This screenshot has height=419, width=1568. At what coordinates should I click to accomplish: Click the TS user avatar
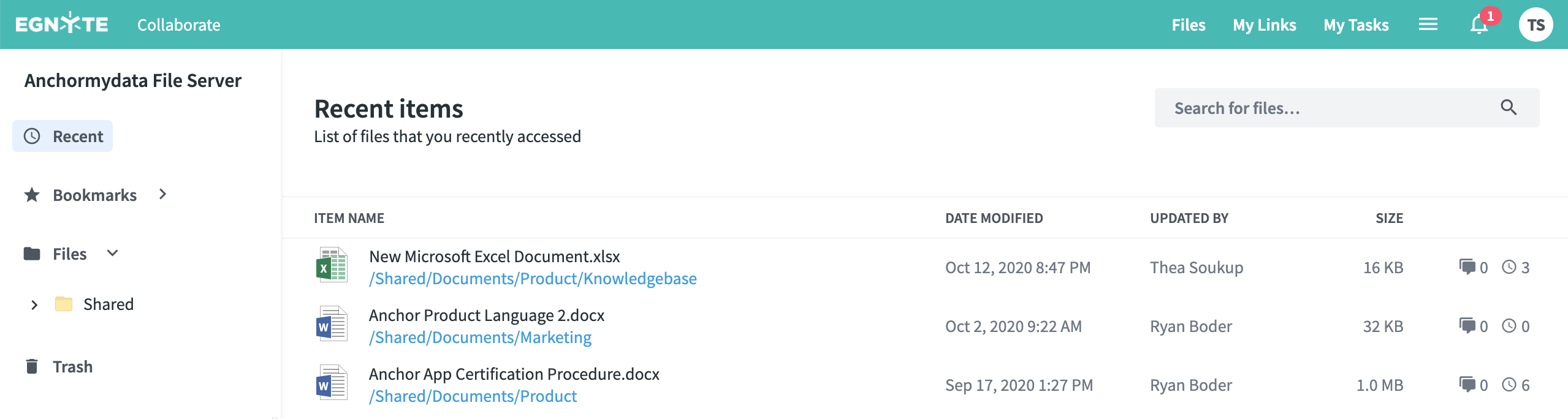[x=1535, y=25]
